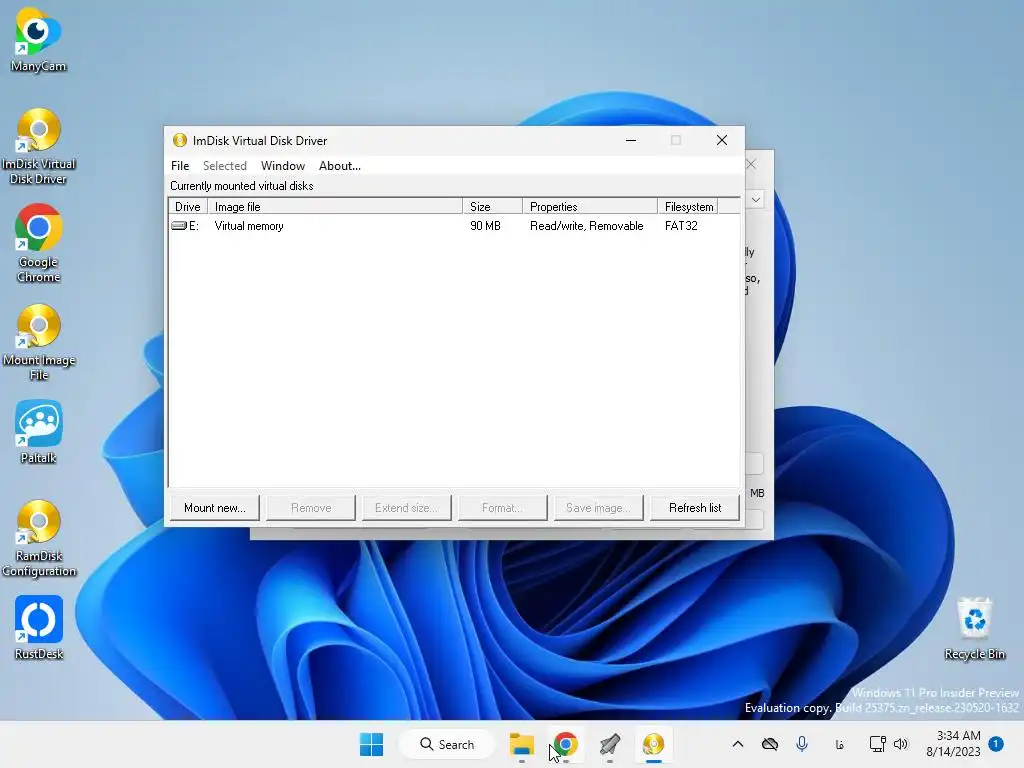Open File Explorer from the taskbar
1024x768 pixels.
522,744
